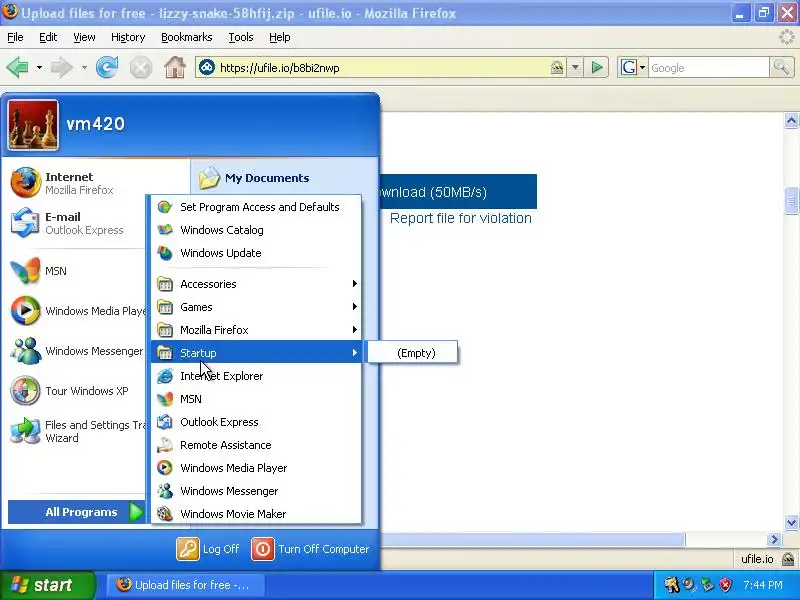The height and width of the screenshot is (600, 800).
Task: Click Report file for violation link
Action: (x=460, y=218)
